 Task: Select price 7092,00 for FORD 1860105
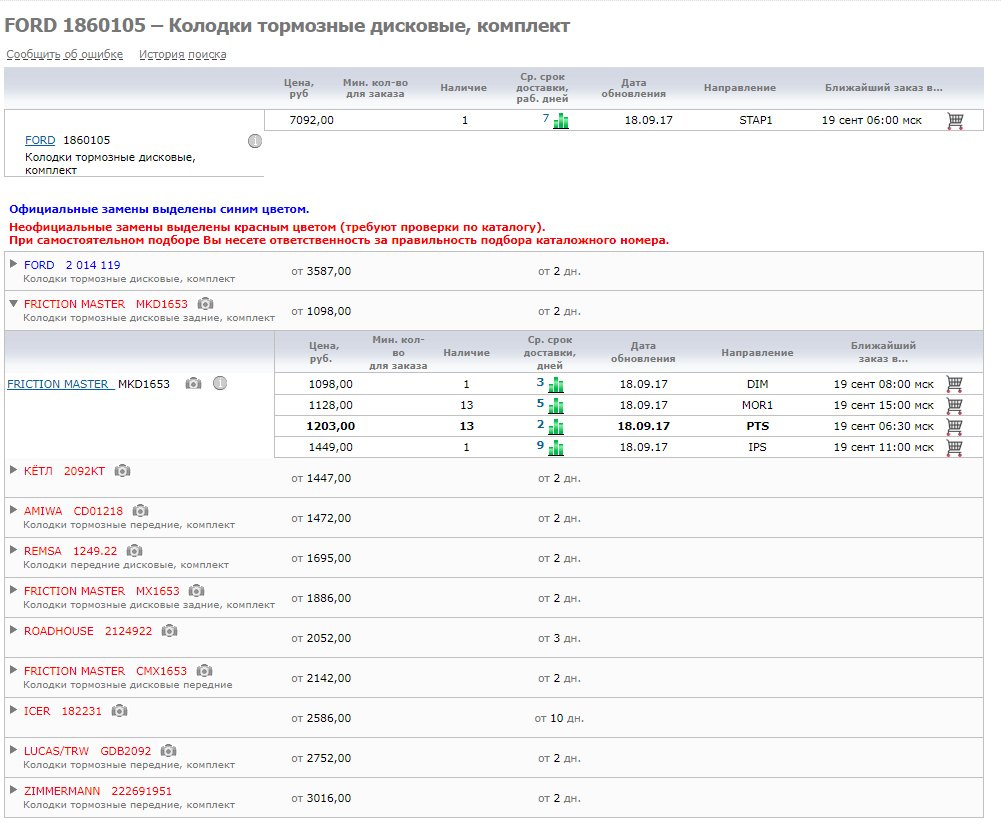tap(312, 120)
